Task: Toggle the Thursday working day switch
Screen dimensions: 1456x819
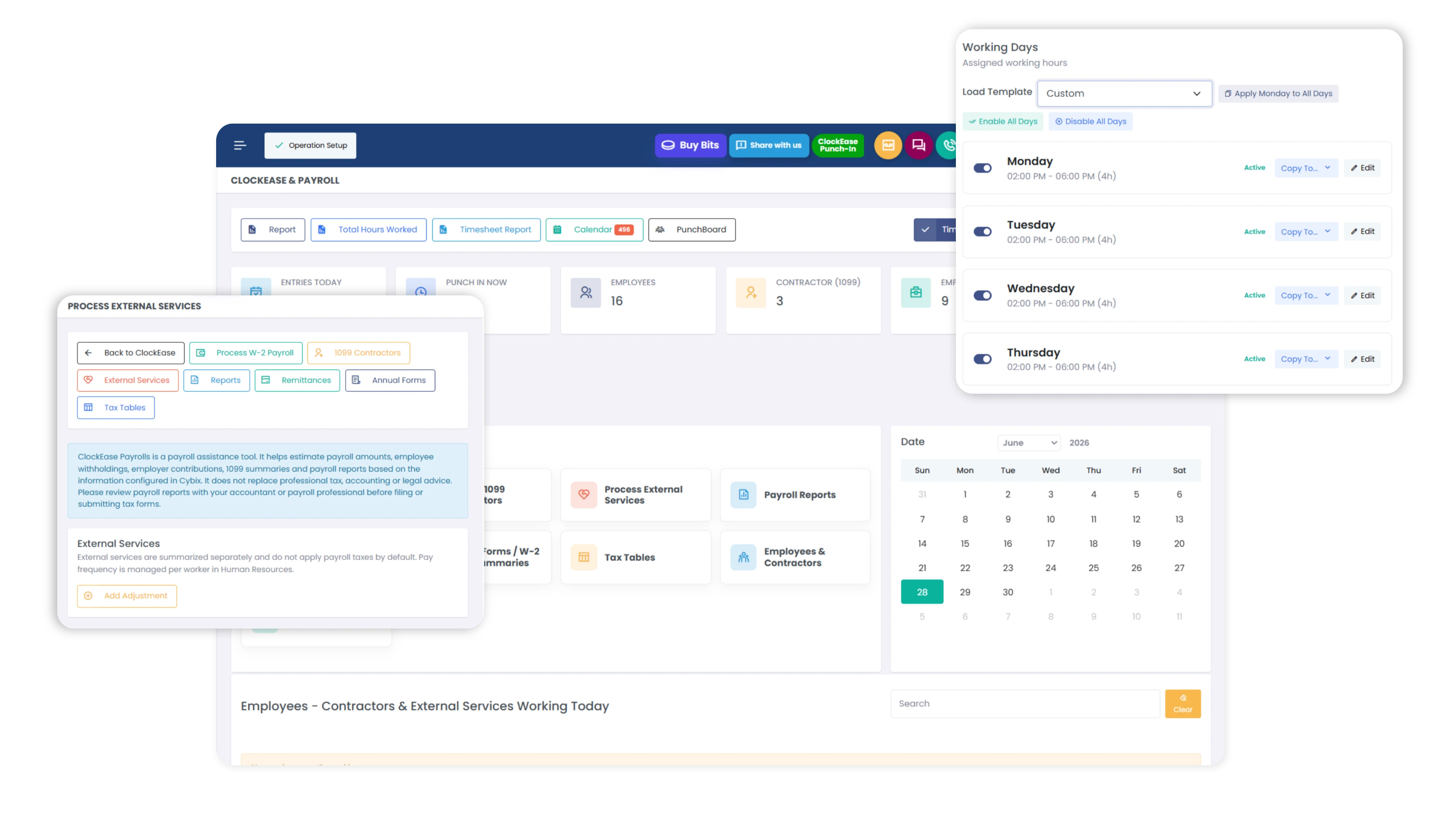Action: coord(982,359)
